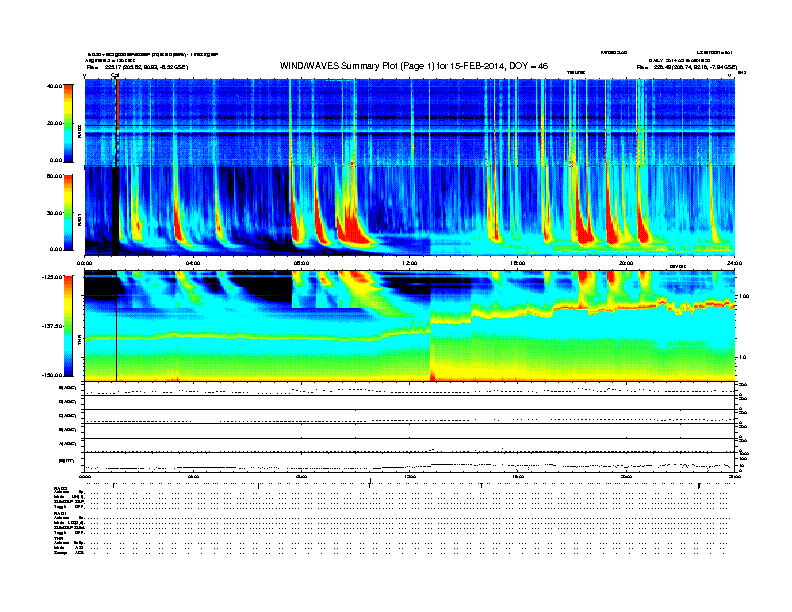Image resolution: width=792 pixels, height=612 pixels.
Task: Click the 24:00 label under the RAD1 panel
Action: click(x=734, y=263)
